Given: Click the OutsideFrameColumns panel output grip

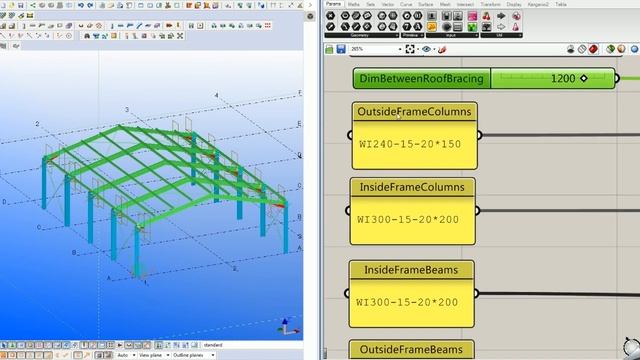Looking at the screenshot, I should click(x=480, y=135).
